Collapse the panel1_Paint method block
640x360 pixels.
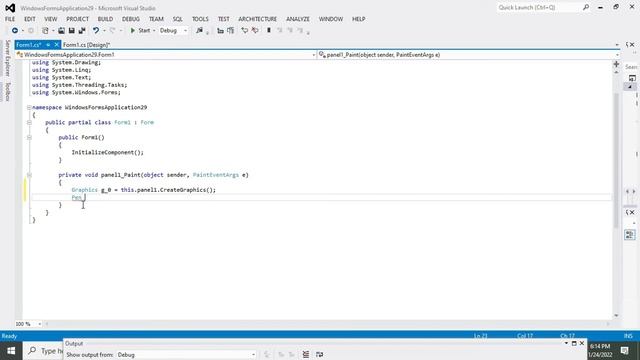(x=29, y=175)
